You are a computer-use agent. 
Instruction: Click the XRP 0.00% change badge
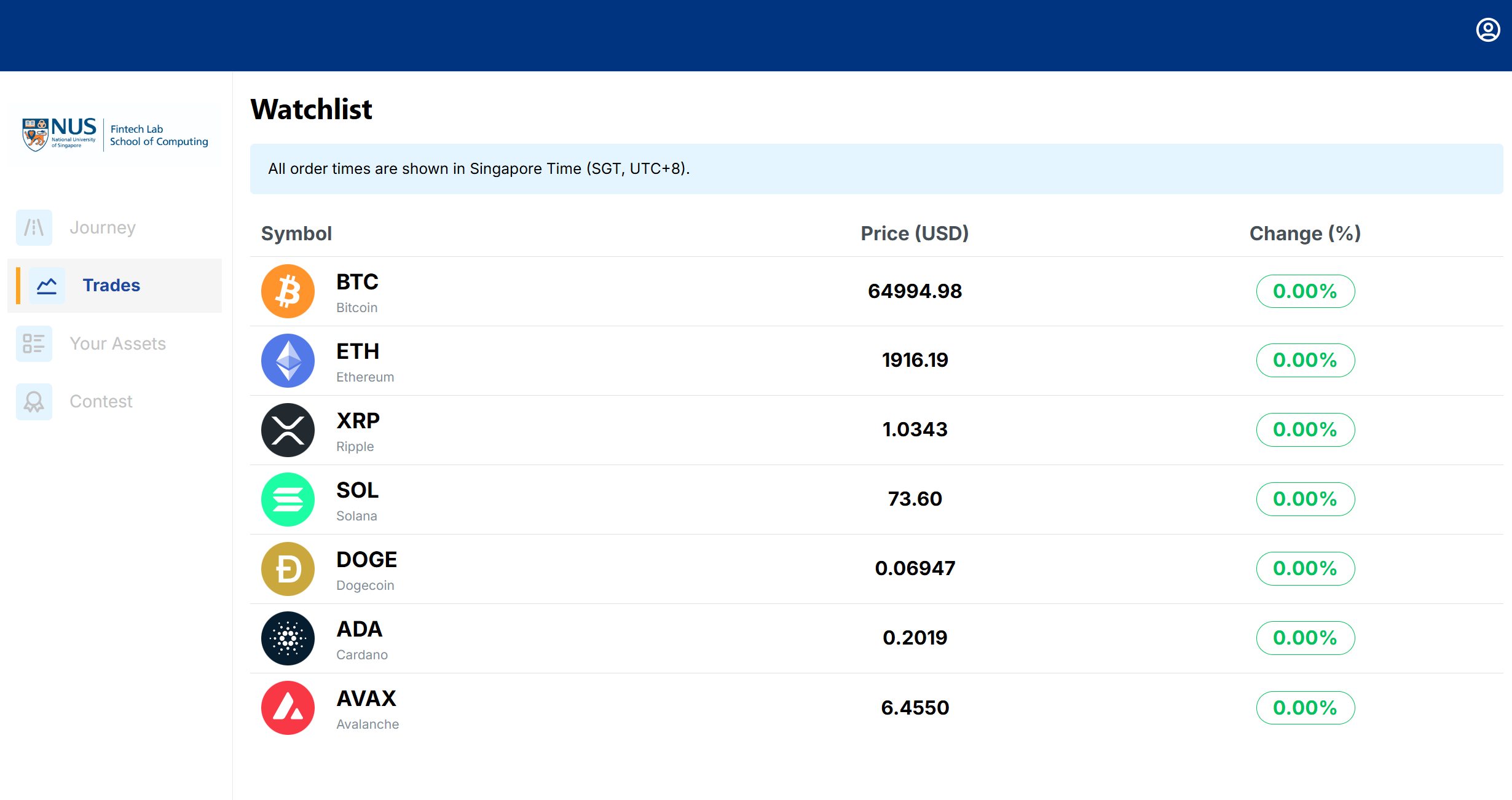[1305, 429]
